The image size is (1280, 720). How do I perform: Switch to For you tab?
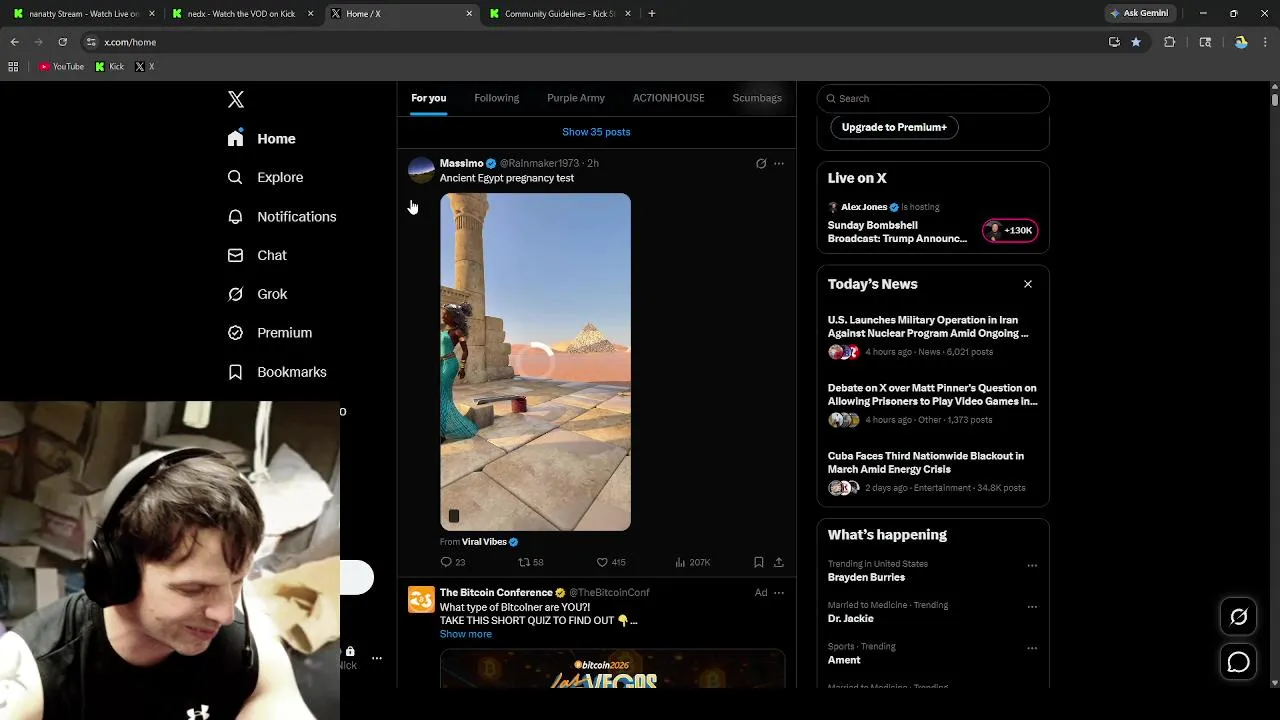[428, 98]
